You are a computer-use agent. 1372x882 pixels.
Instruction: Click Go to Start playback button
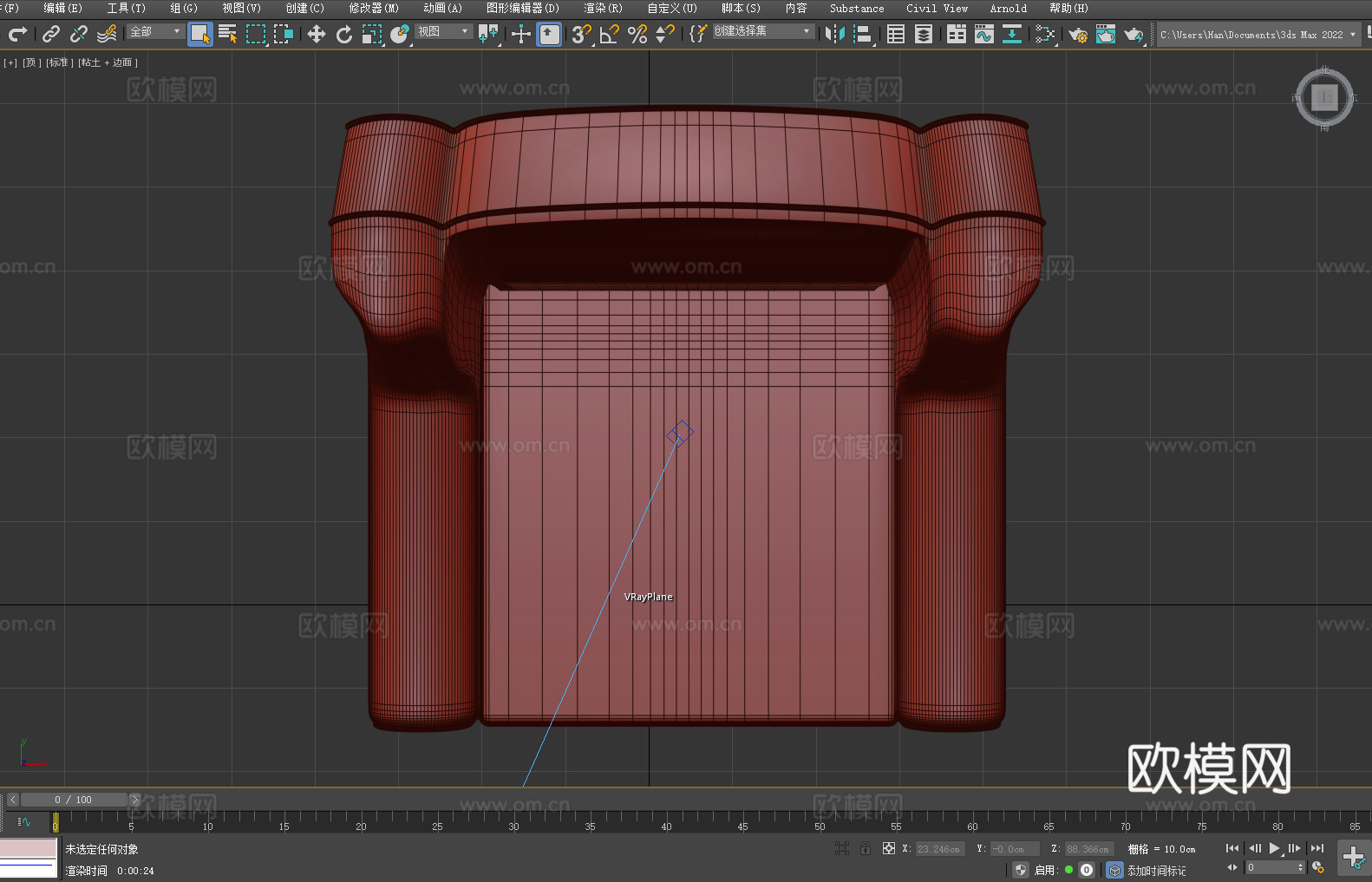pos(1232,848)
